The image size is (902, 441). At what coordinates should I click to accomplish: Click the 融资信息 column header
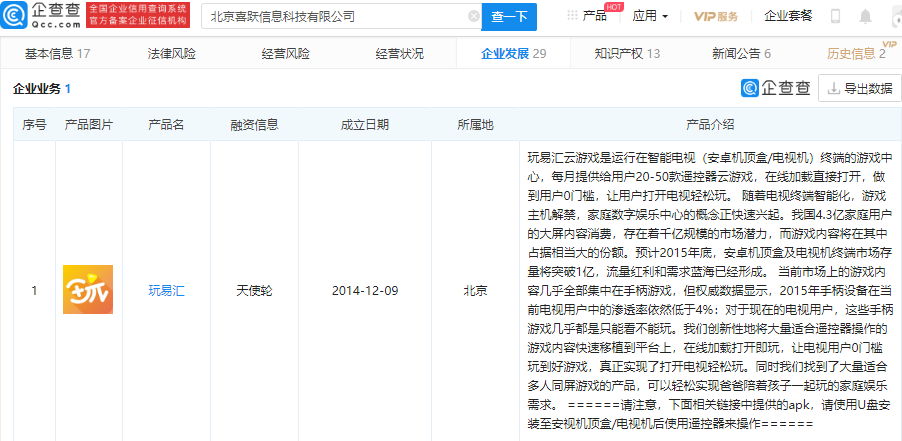pyautogui.click(x=254, y=124)
